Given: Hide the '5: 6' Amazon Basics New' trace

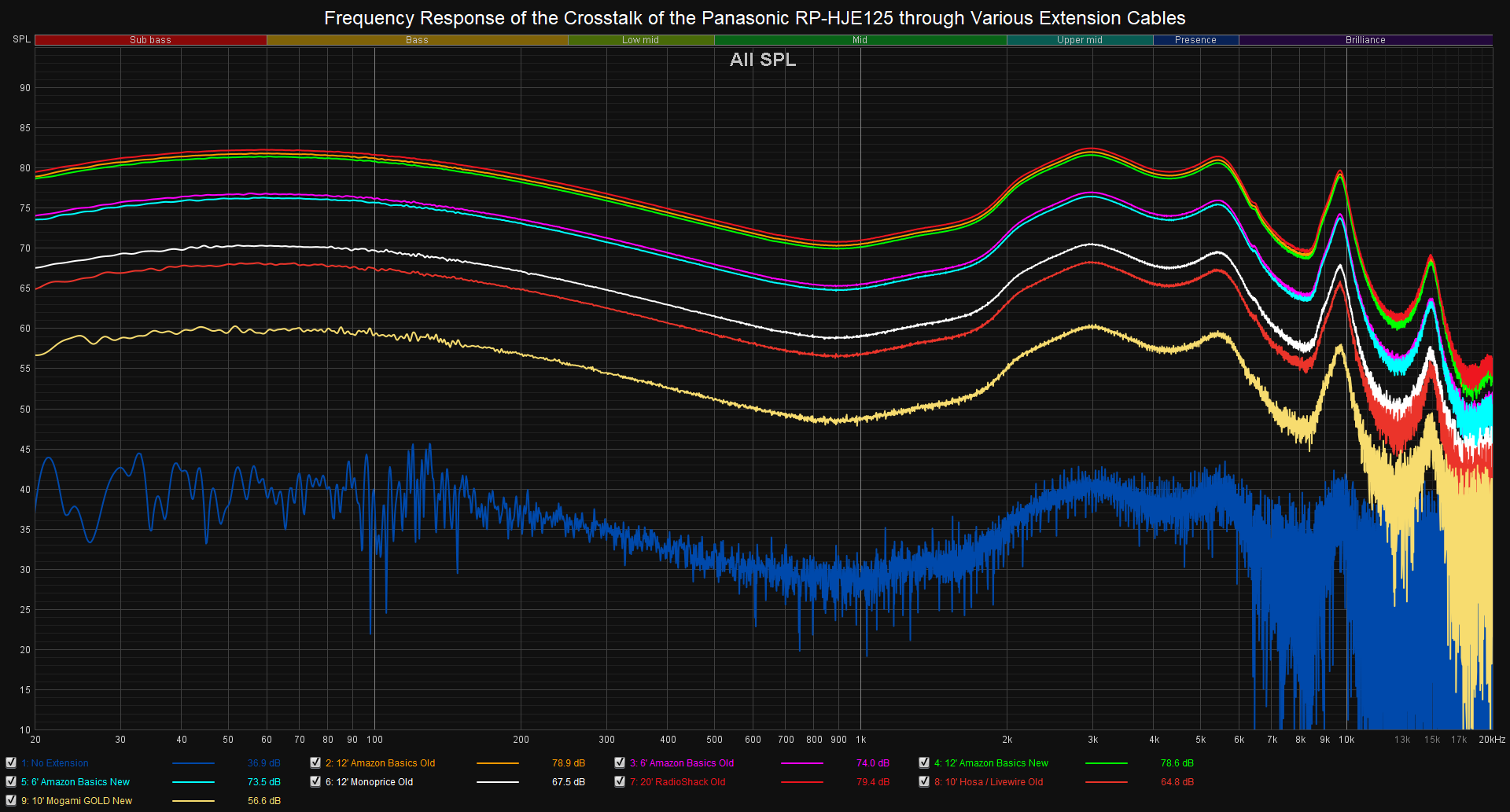Looking at the screenshot, I should coord(11,781).
